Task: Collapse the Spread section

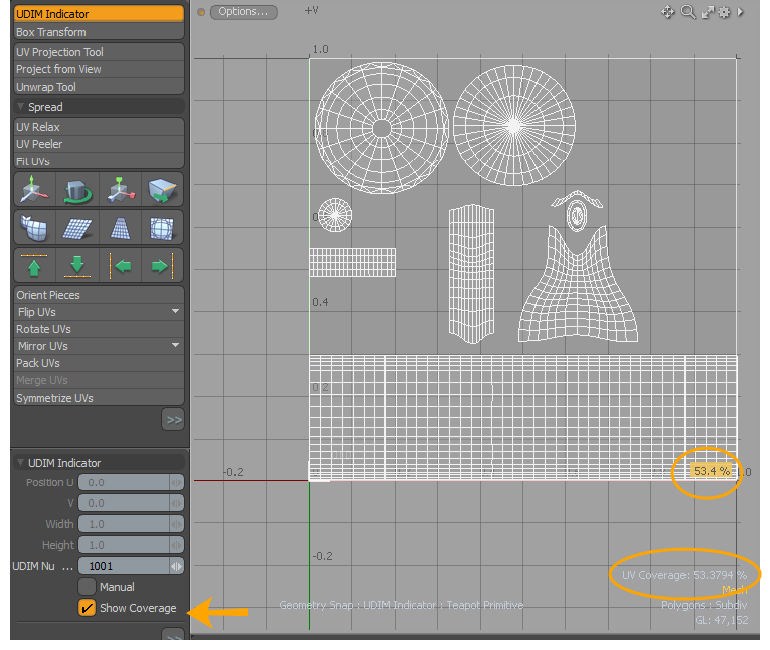Action: click(x=21, y=107)
